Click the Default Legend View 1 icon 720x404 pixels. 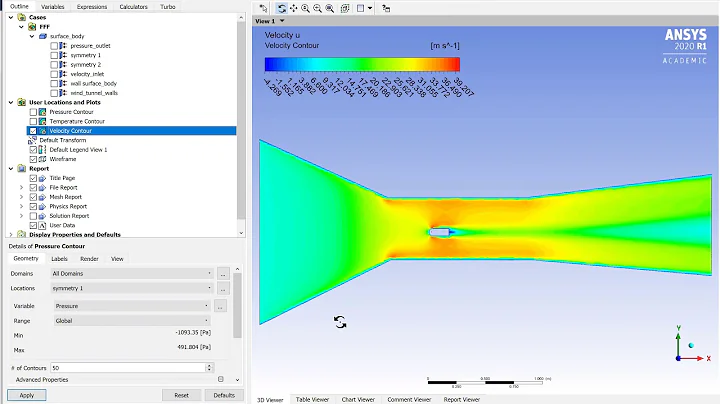(42, 150)
